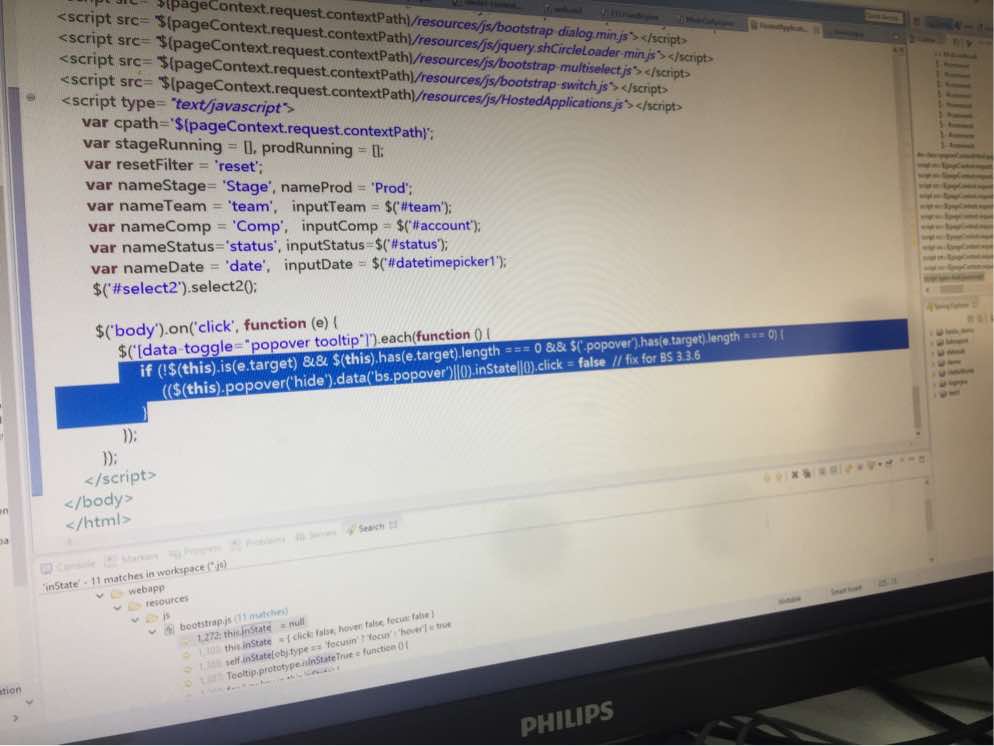Remove selected matches with the X icon
The height and width of the screenshot is (746, 994).
click(795, 474)
